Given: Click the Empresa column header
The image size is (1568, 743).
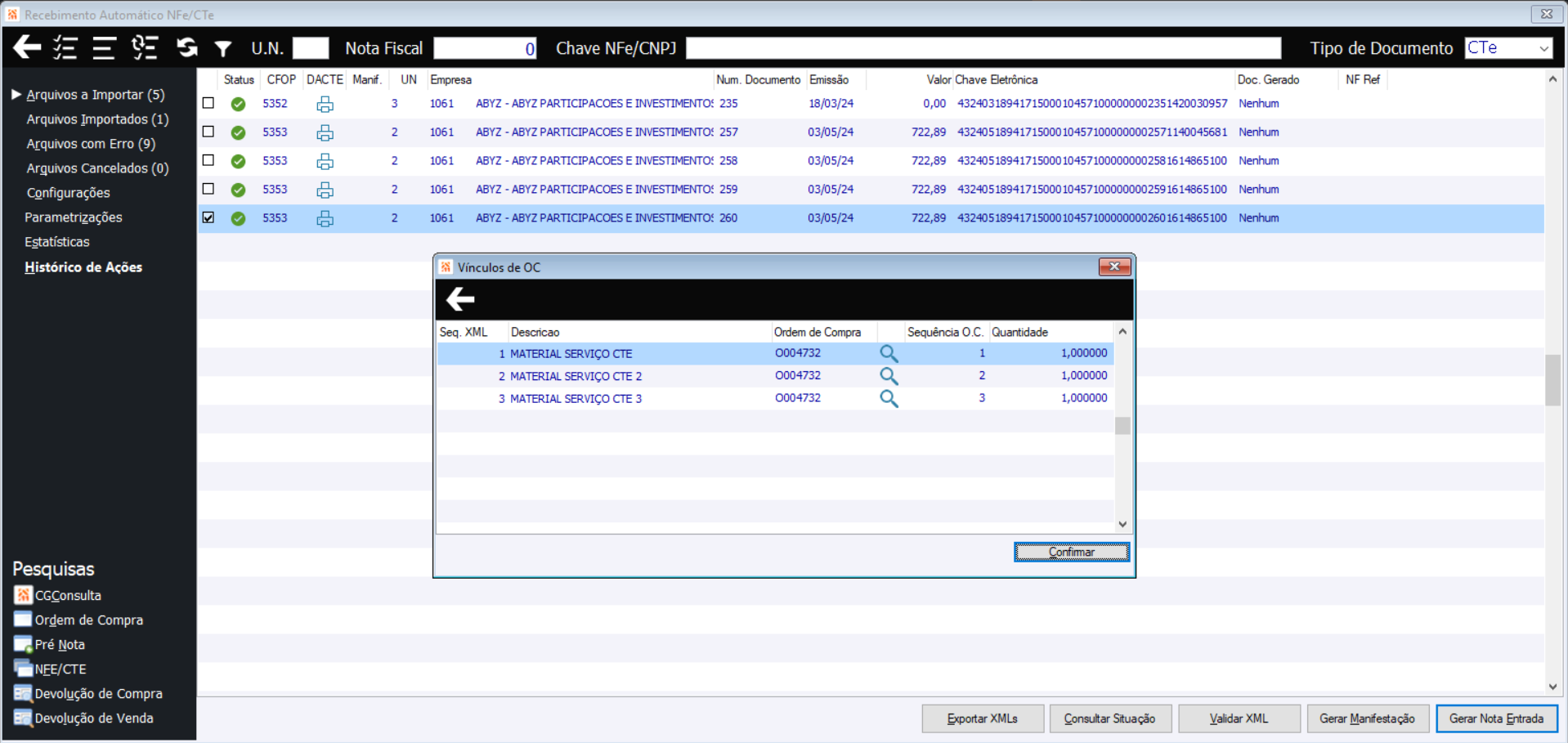Looking at the screenshot, I should click(451, 79).
